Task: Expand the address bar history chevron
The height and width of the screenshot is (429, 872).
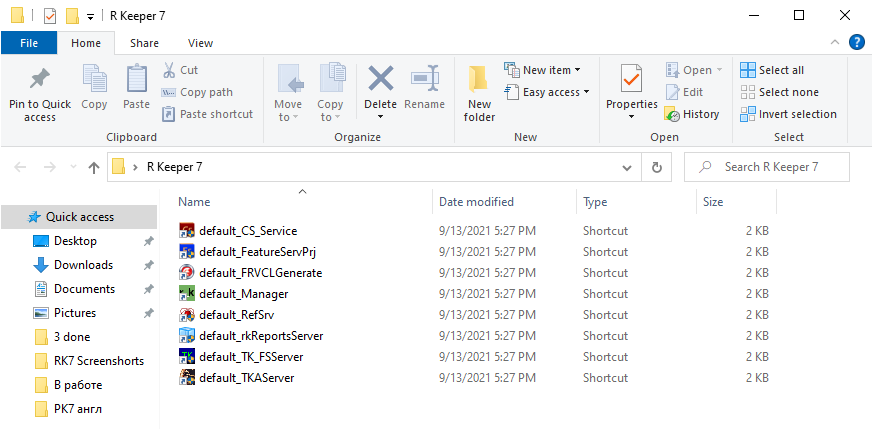Action: point(627,167)
